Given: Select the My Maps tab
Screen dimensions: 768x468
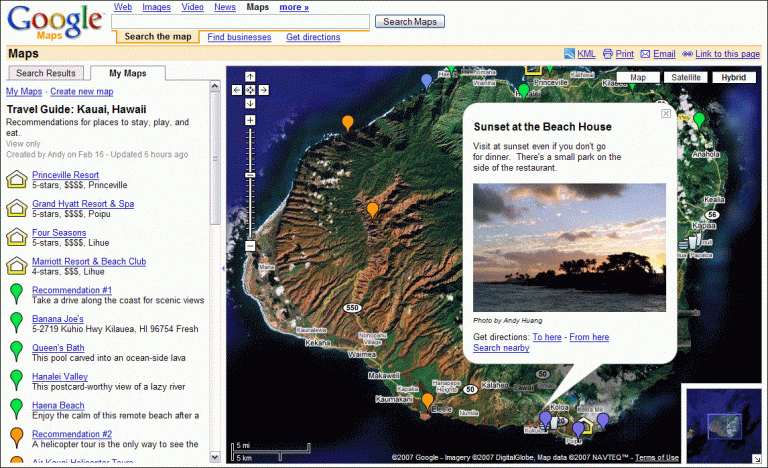Looking at the screenshot, I should (x=128, y=73).
